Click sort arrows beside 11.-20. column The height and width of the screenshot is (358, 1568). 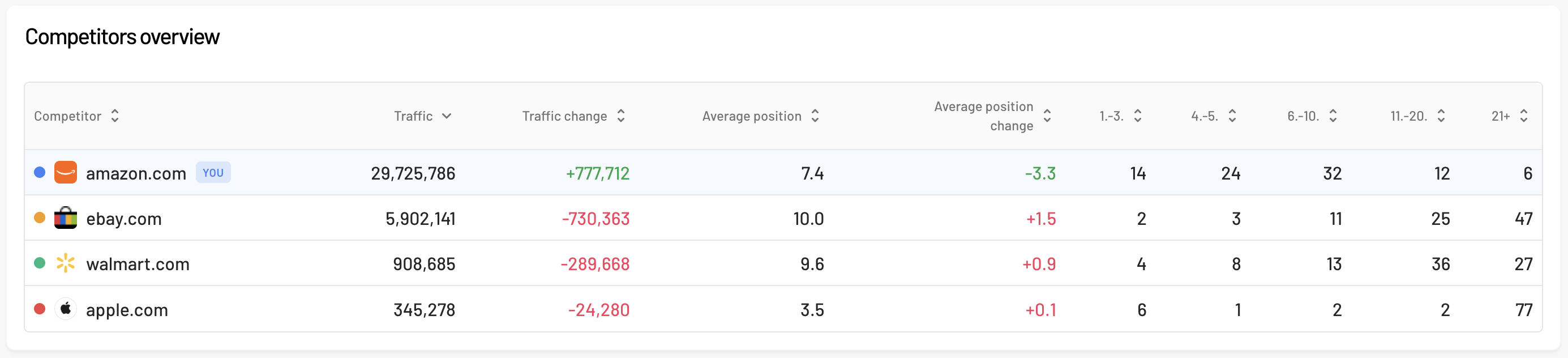pyautogui.click(x=1441, y=116)
